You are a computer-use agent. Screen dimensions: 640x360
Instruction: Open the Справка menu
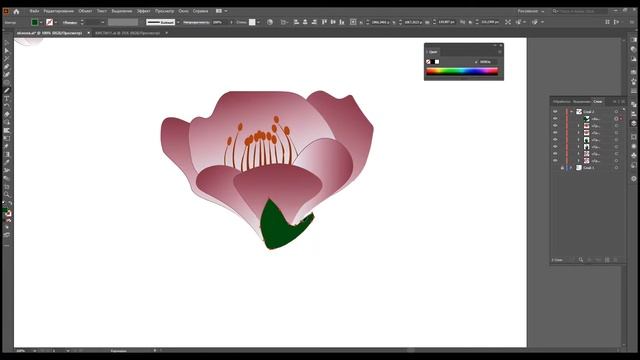tap(200, 11)
